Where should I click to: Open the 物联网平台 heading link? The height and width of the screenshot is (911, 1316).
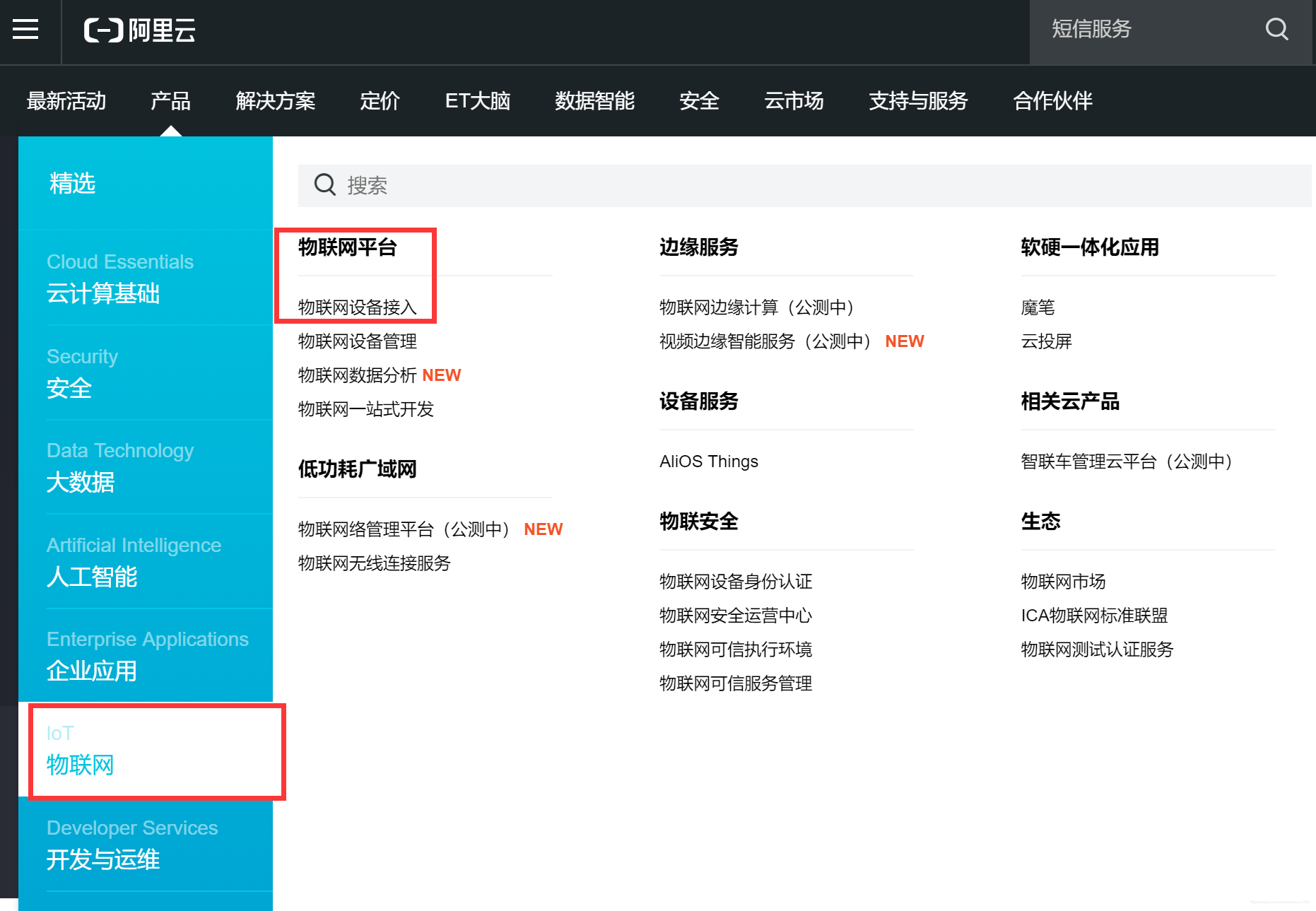coord(348,247)
